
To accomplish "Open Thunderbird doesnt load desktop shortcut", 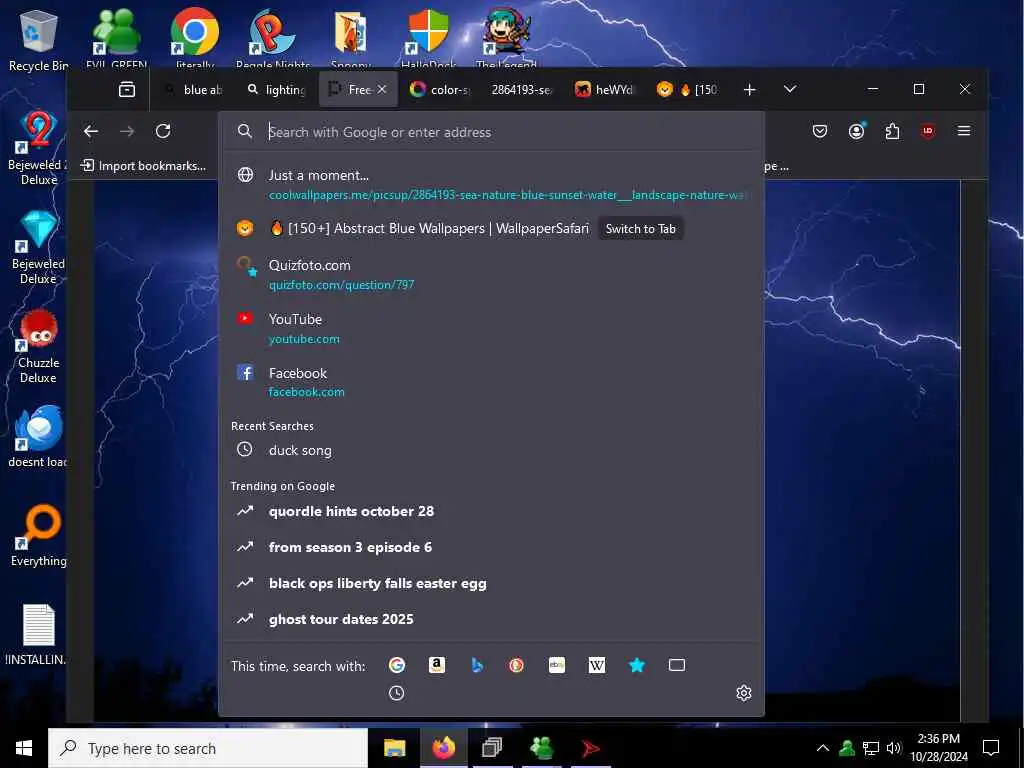I will (x=38, y=436).
